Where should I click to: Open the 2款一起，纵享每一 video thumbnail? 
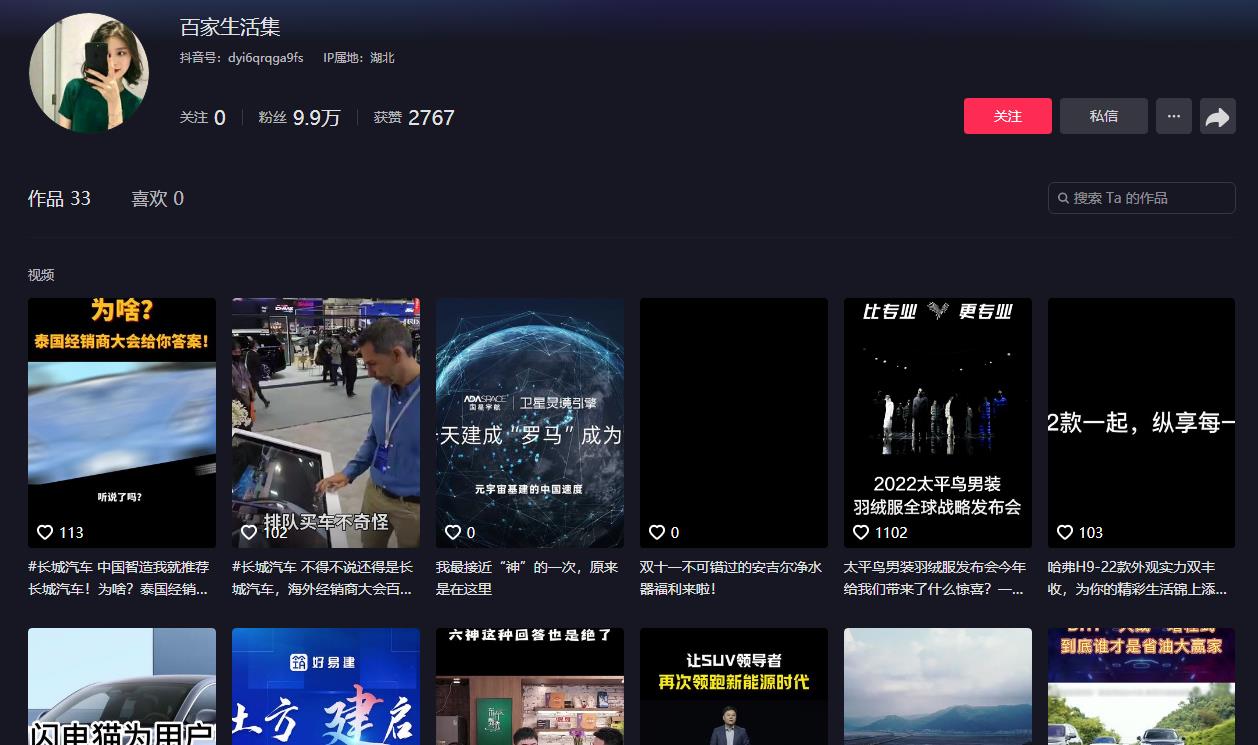1142,423
